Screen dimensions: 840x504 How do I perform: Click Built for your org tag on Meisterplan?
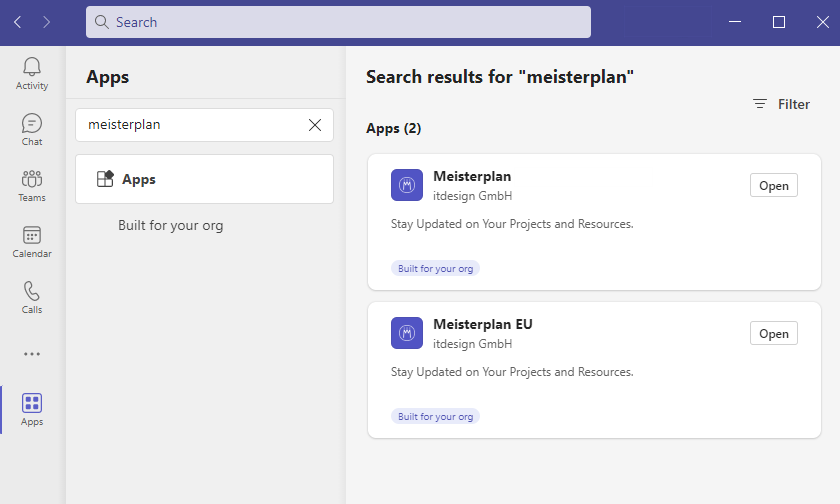(435, 268)
